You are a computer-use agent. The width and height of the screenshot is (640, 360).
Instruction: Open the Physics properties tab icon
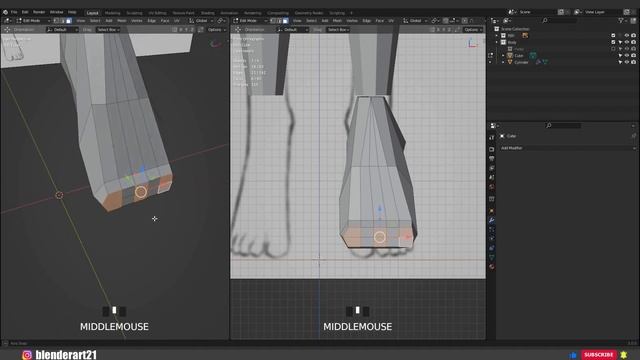[492, 239]
